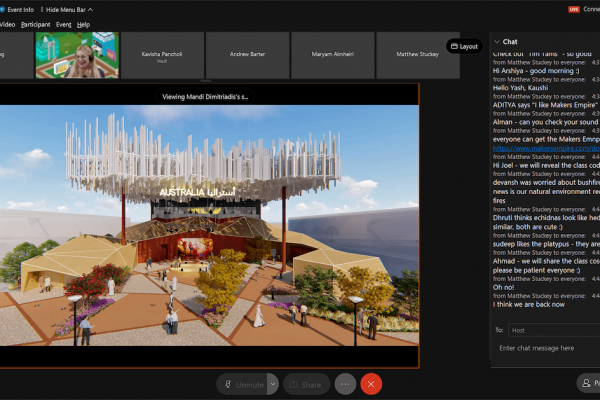Change video arrangement with Layout button
This screenshot has width=600, height=400.
pyautogui.click(x=464, y=46)
